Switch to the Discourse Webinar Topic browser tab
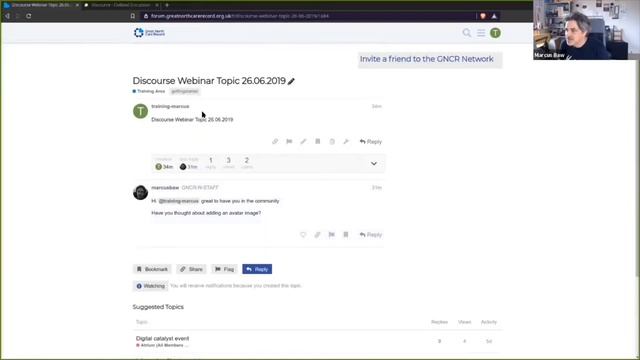The width and height of the screenshot is (640, 360). click(x=41, y=5)
